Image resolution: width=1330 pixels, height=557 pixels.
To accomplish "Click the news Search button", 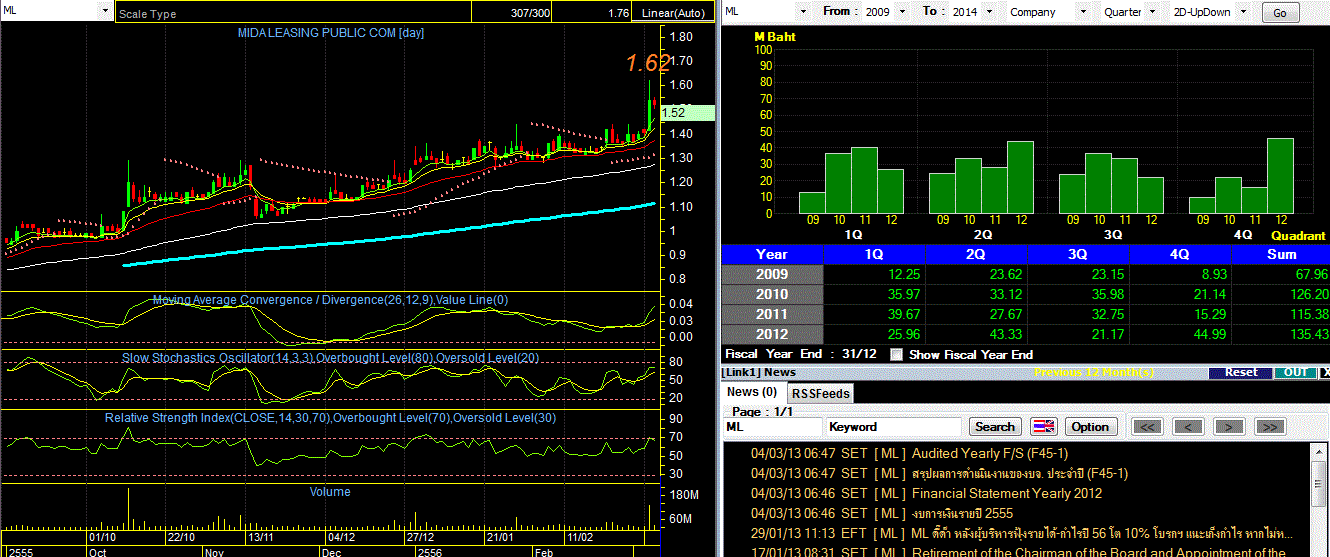I will [994, 426].
